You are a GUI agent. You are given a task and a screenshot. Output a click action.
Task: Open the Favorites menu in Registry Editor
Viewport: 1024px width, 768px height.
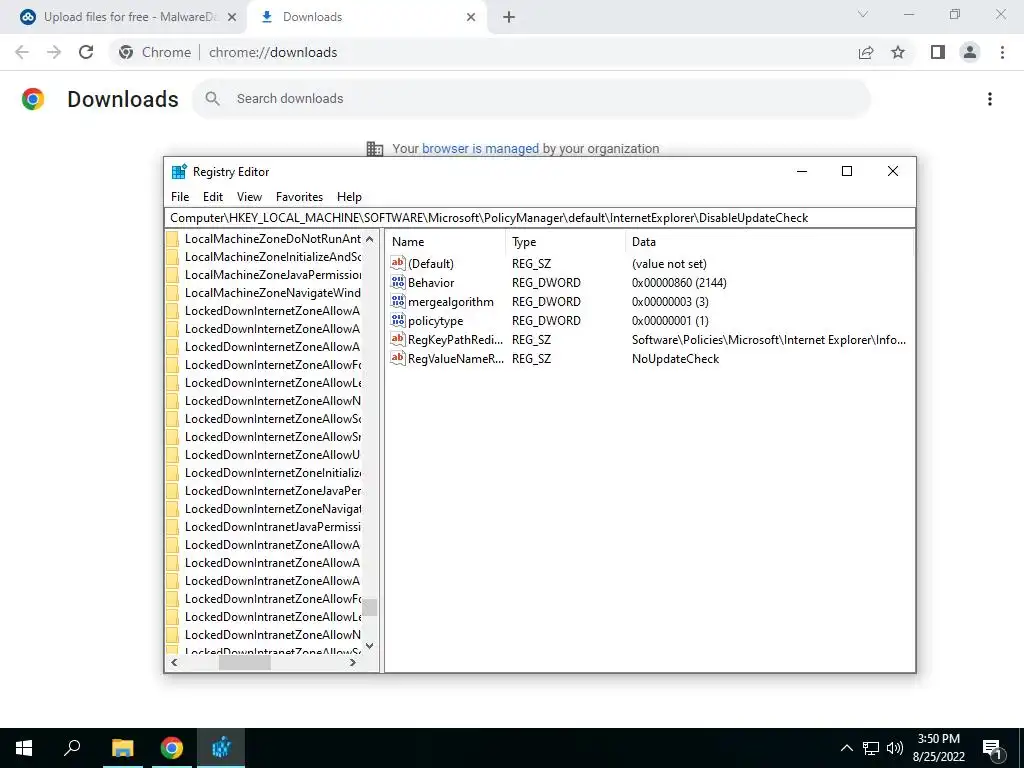(x=299, y=197)
